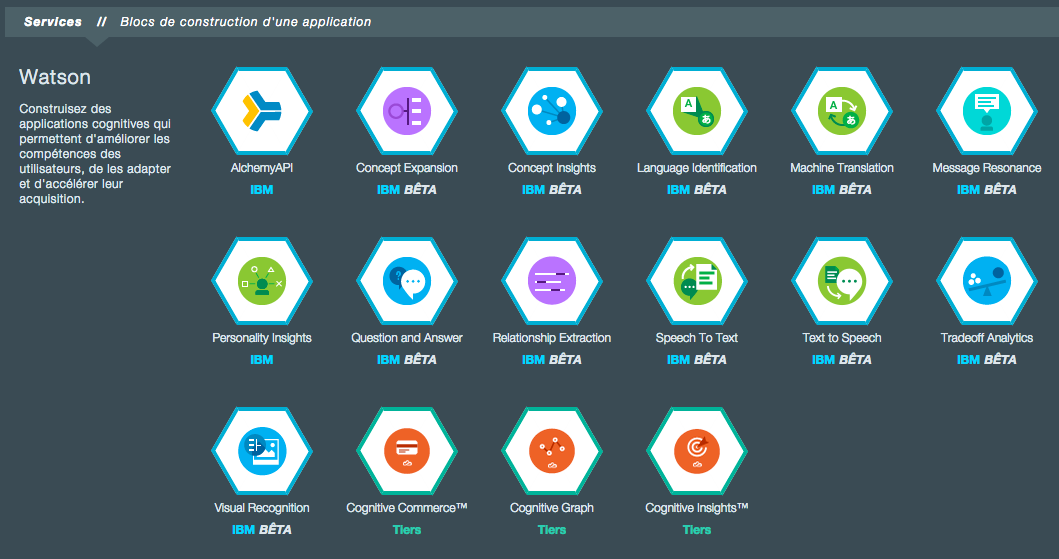Click the Visual Recognition label
The width and height of the screenshot is (1059, 559).
pos(262,508)
